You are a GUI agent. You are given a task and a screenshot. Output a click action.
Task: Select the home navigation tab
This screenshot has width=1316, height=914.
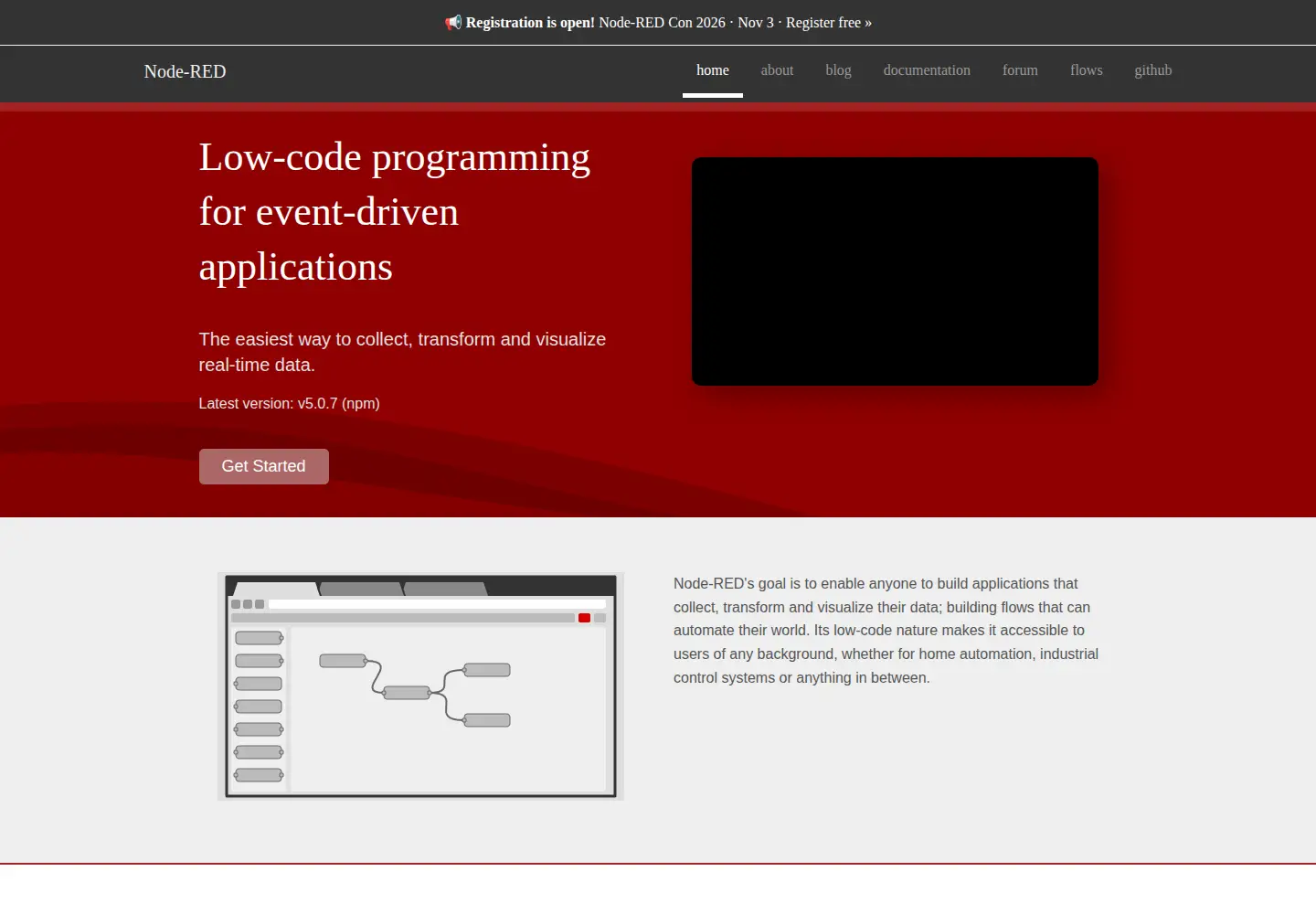(713, 70)
